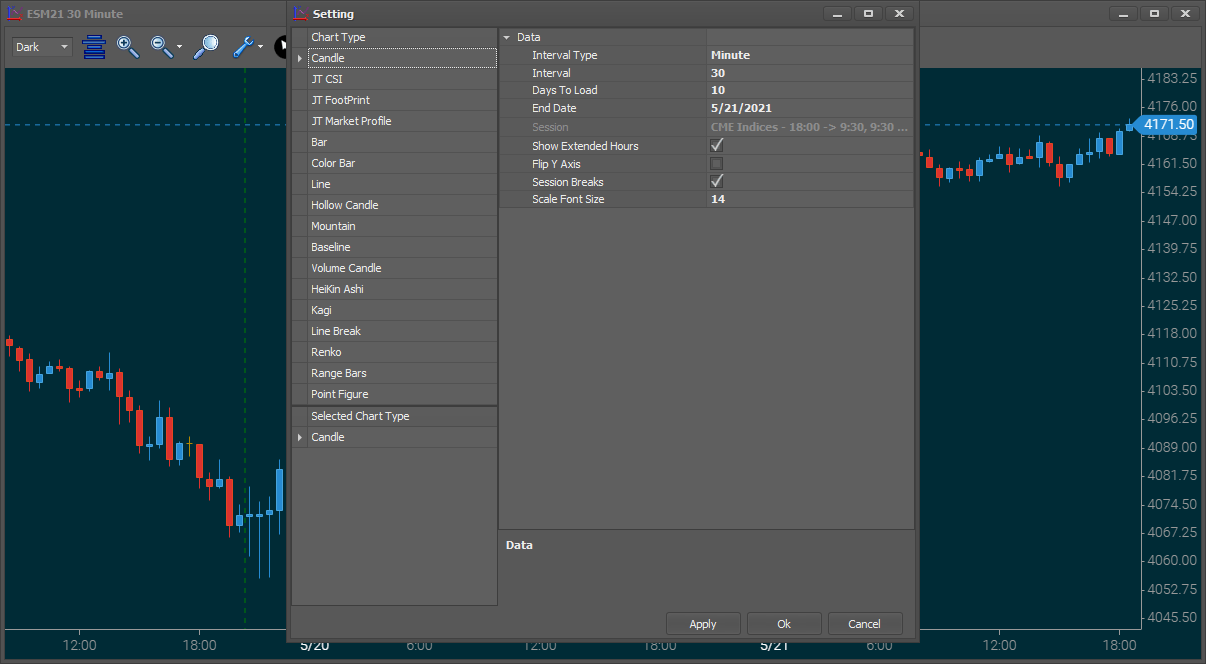The image size is (1206, 664).
Task: Edit the Interval value 30
Action: (x=810, y=73)
